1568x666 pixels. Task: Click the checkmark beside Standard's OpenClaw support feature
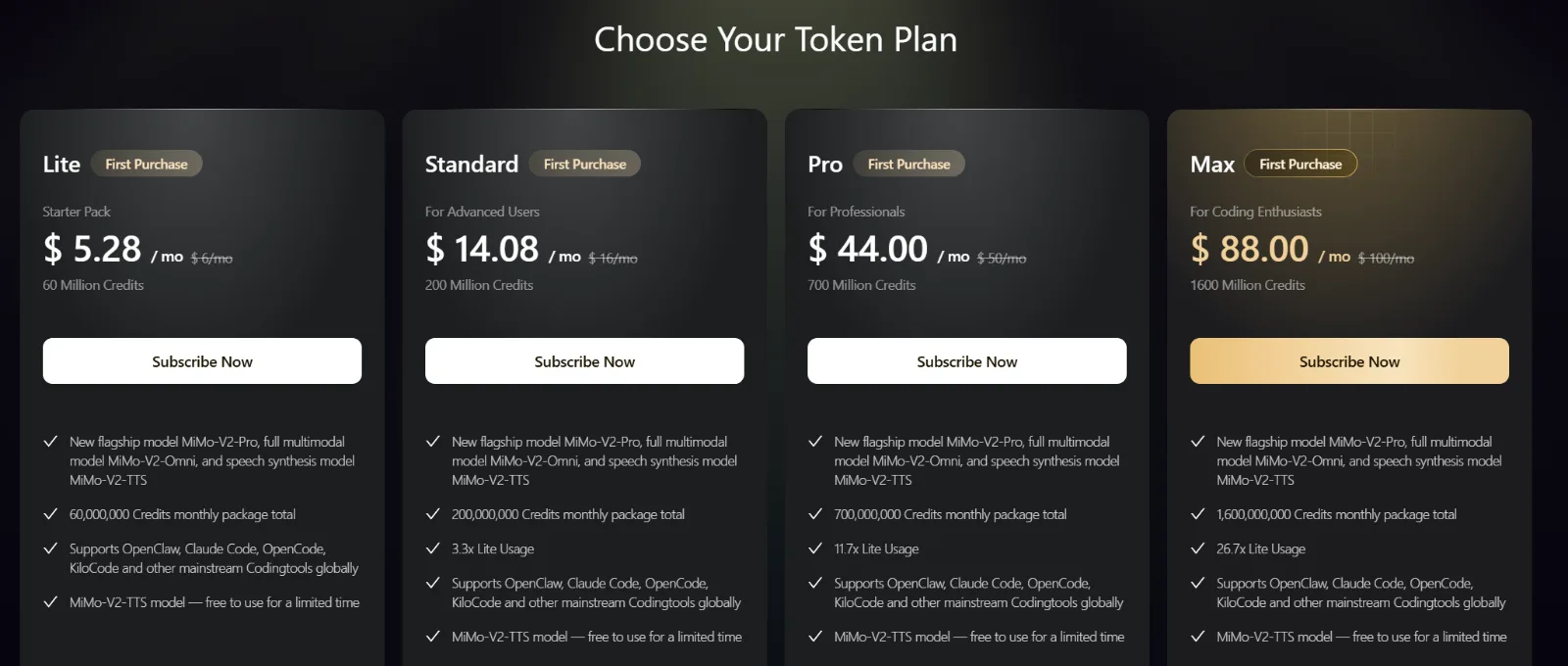tap(431, 583)
